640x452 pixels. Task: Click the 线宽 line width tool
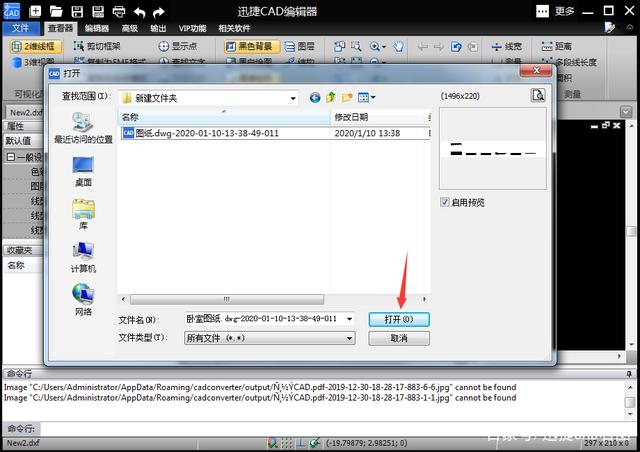pyautogui.click(x=507, y=46)
